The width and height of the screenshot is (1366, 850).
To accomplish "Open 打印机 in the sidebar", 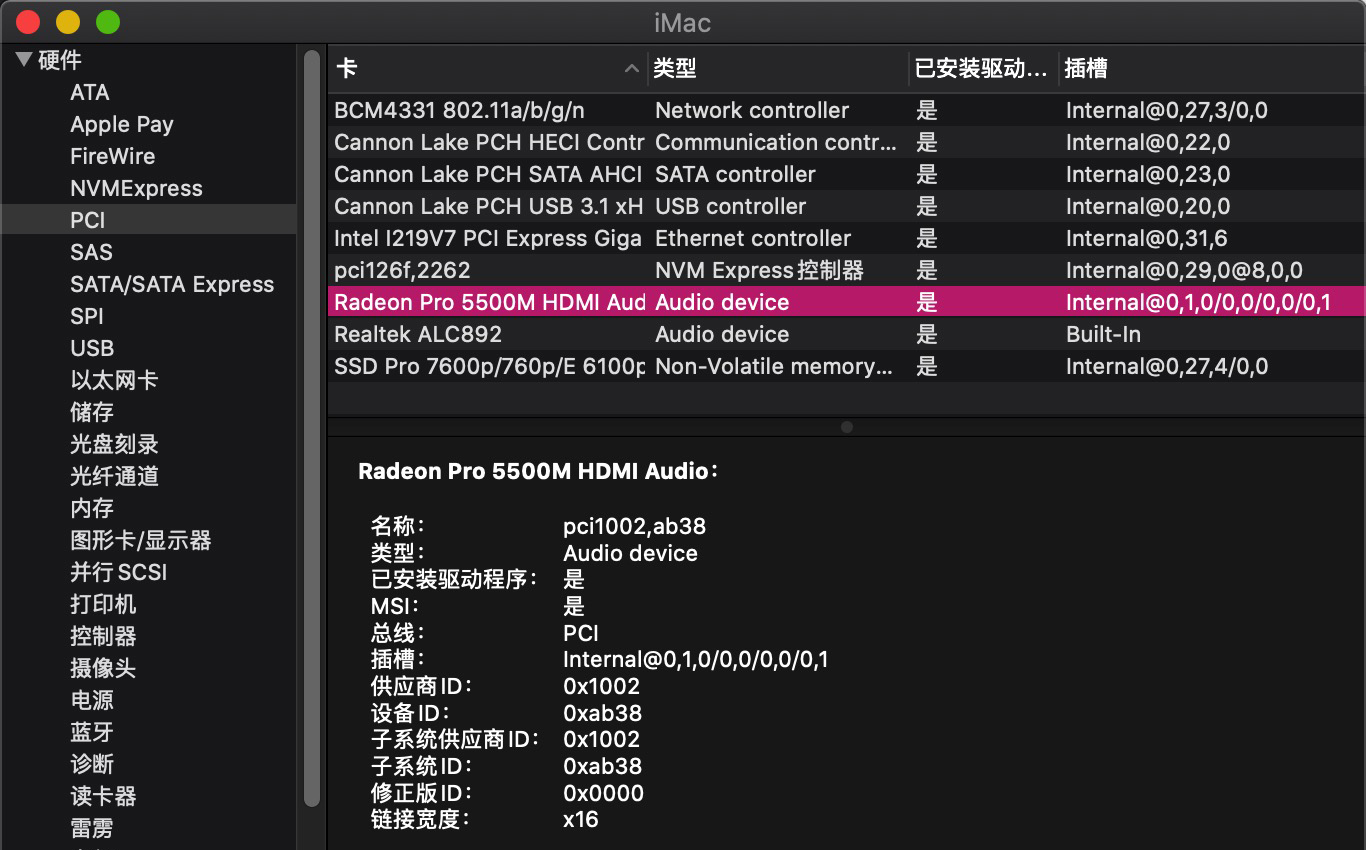I will 103,604.
